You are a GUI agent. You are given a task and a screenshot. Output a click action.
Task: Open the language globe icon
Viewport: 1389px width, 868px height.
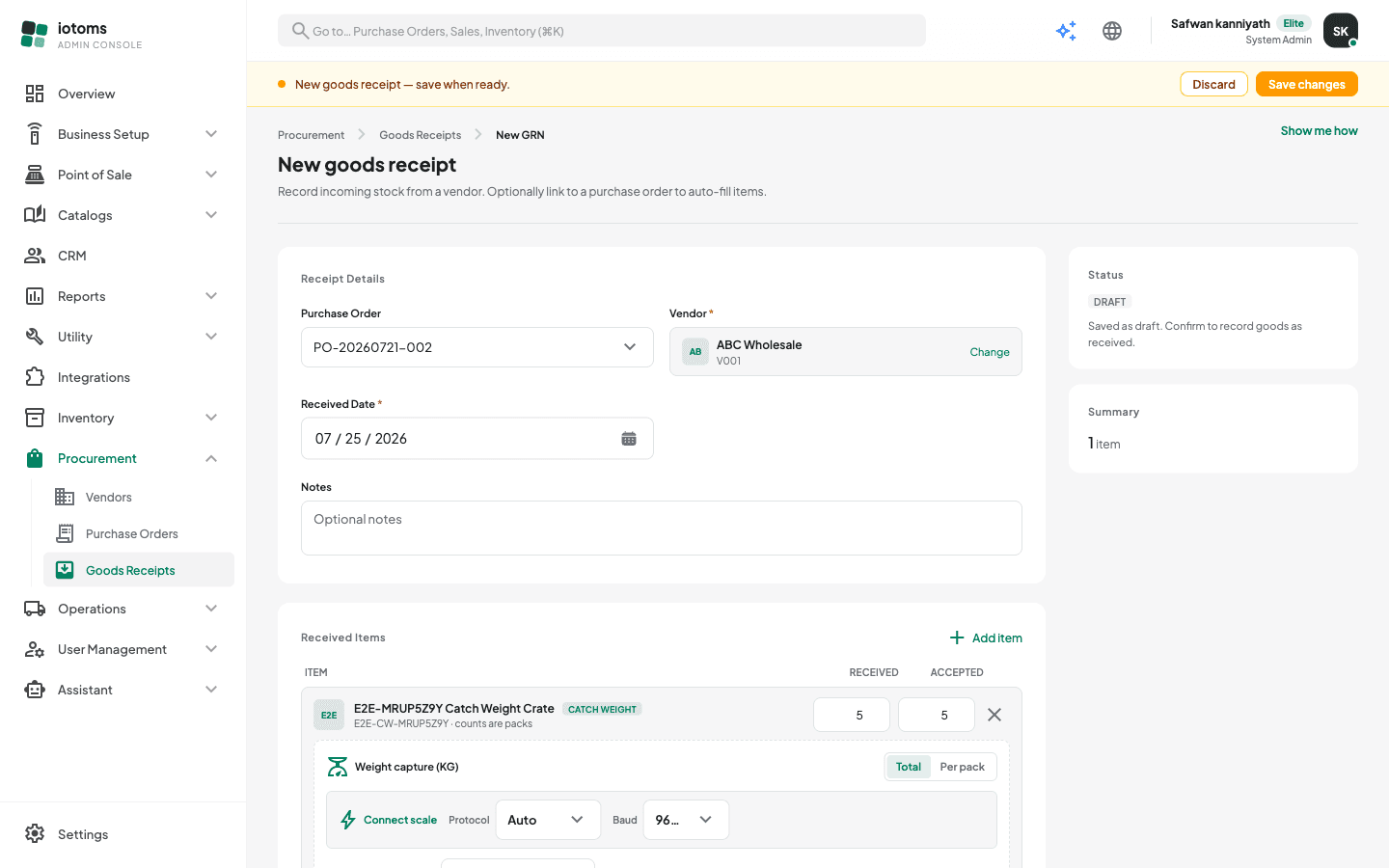pyautogui.click(x=1112, y=31)
